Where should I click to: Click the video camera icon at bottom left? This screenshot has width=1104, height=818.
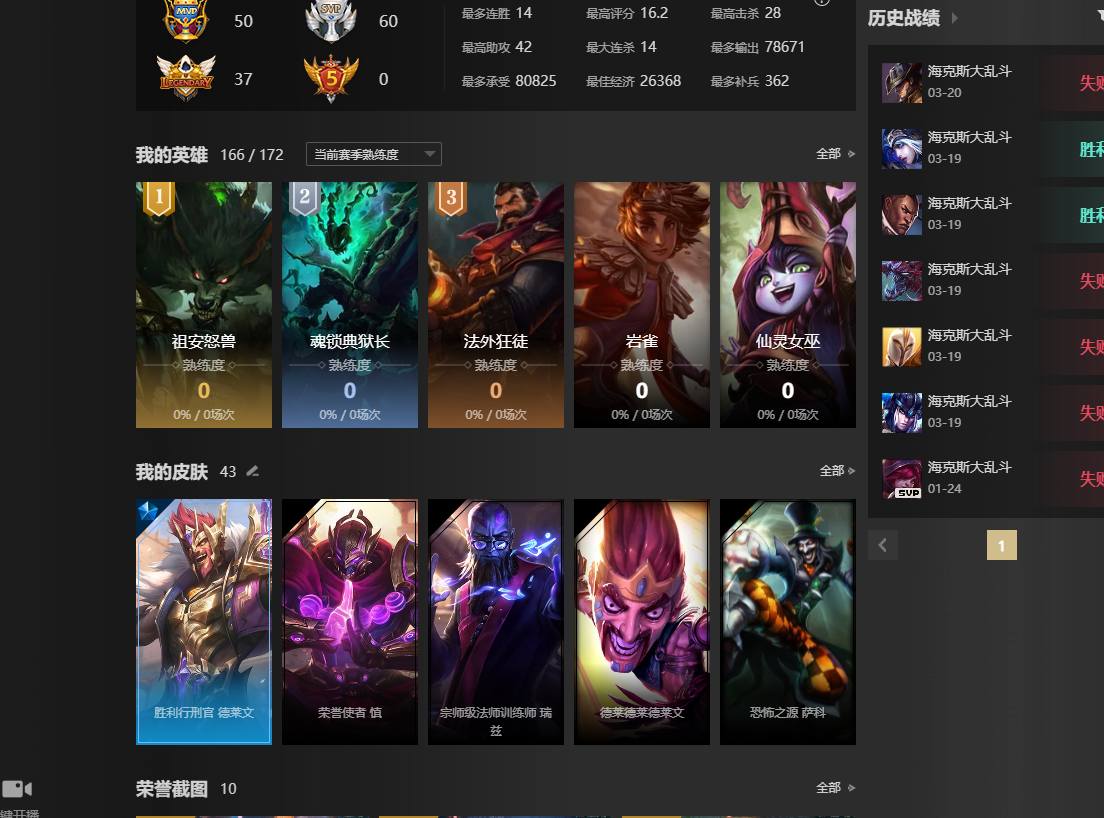coord(17,788)
